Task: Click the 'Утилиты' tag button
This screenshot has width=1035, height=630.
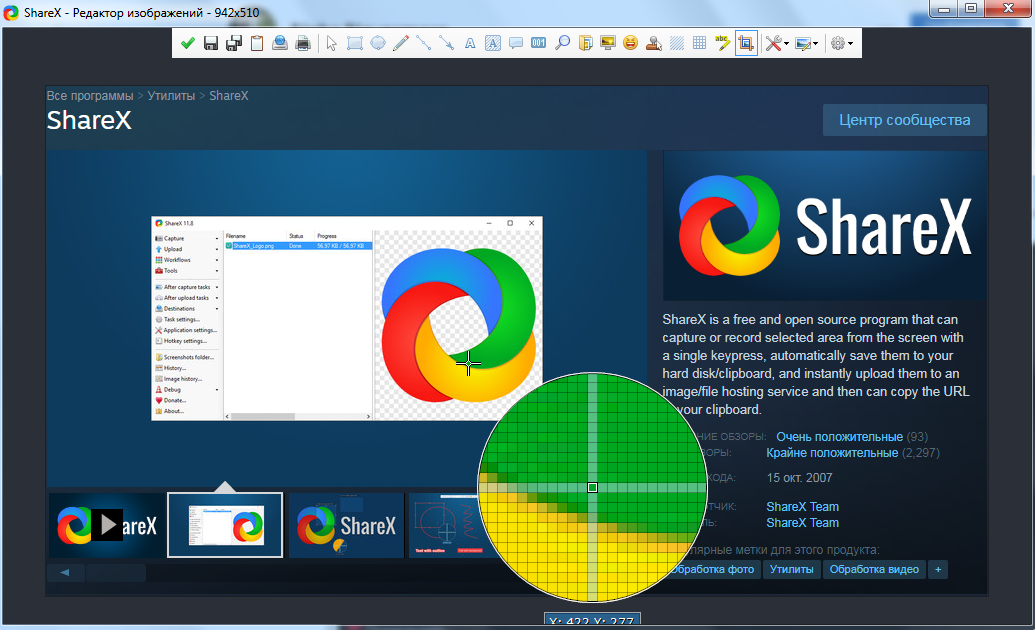Action: (x=791, y=569)
